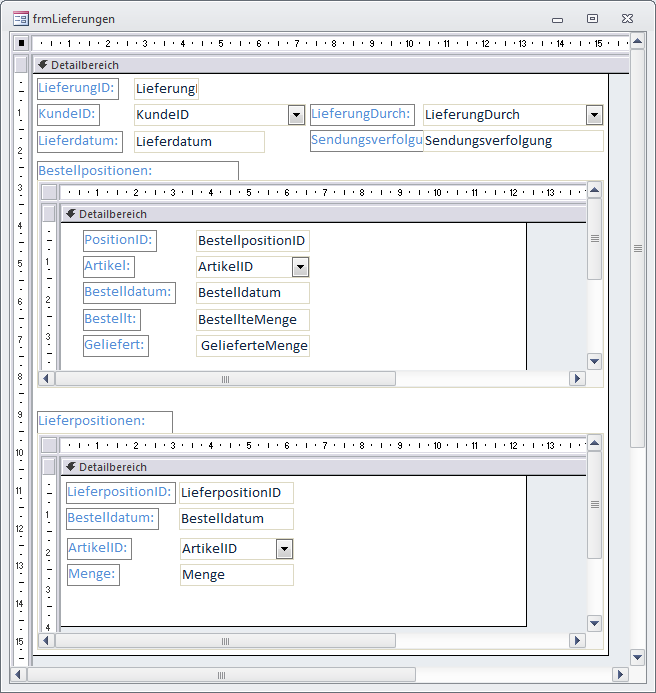Select the Lieferdatum text field
This screenshot has width=656, height=693.
[198, 142]
